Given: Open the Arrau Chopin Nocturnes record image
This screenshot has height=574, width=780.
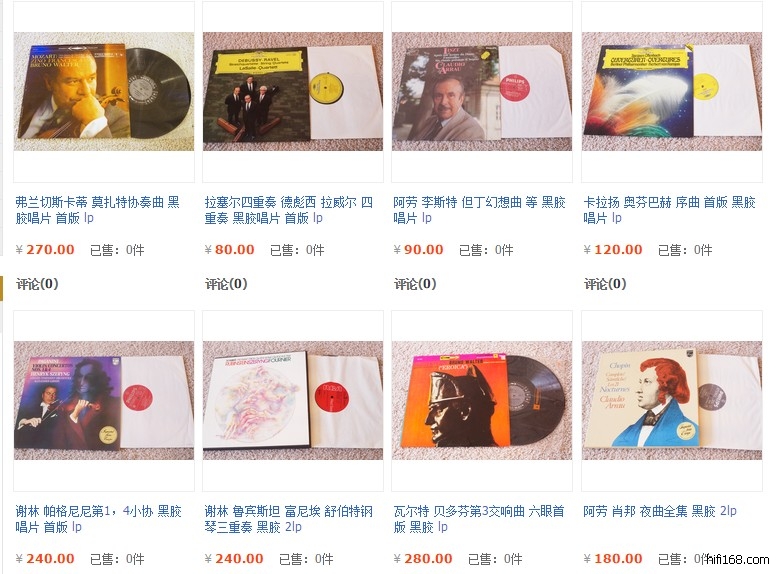Looking at the screenshot, I should pyautogui.click(x=672, y=400).
